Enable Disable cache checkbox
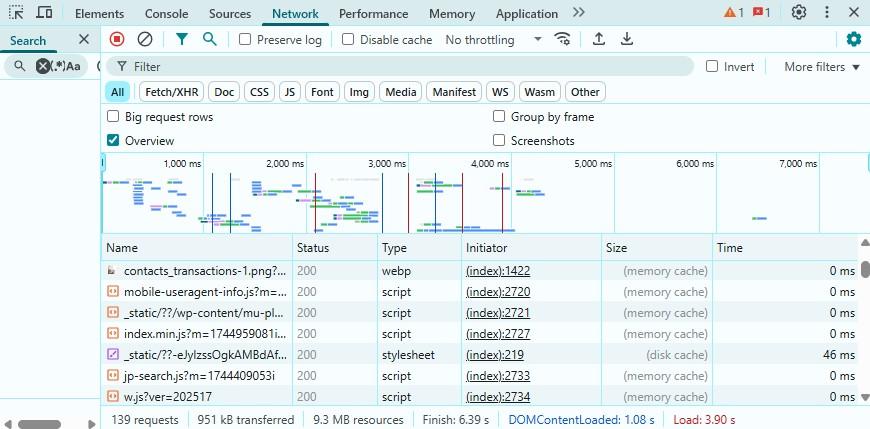Screen dimensions: 870x429 click(x=348, y=39)
